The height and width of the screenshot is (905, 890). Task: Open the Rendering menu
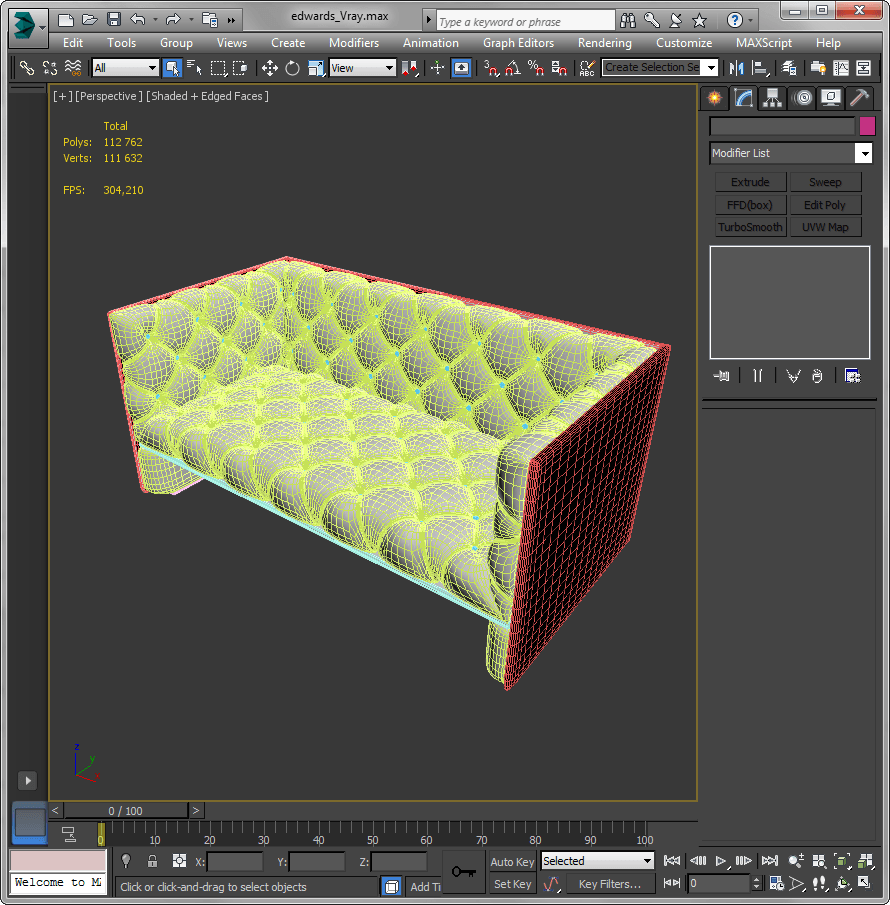pyautogui.click(x=604, y=43)
